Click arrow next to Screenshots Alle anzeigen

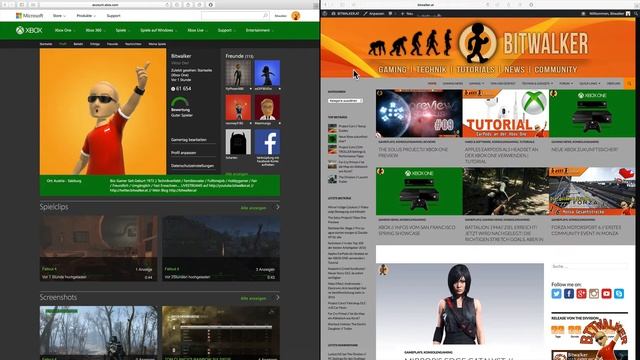coord(278,298)
